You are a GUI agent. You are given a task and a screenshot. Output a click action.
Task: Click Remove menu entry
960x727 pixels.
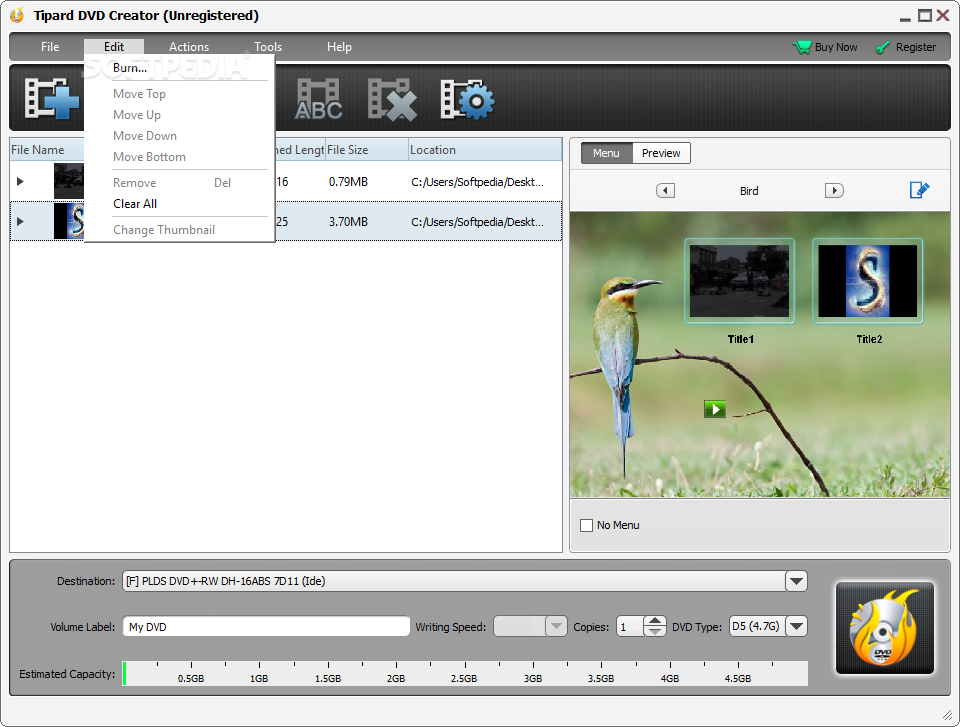pos(179,183)
